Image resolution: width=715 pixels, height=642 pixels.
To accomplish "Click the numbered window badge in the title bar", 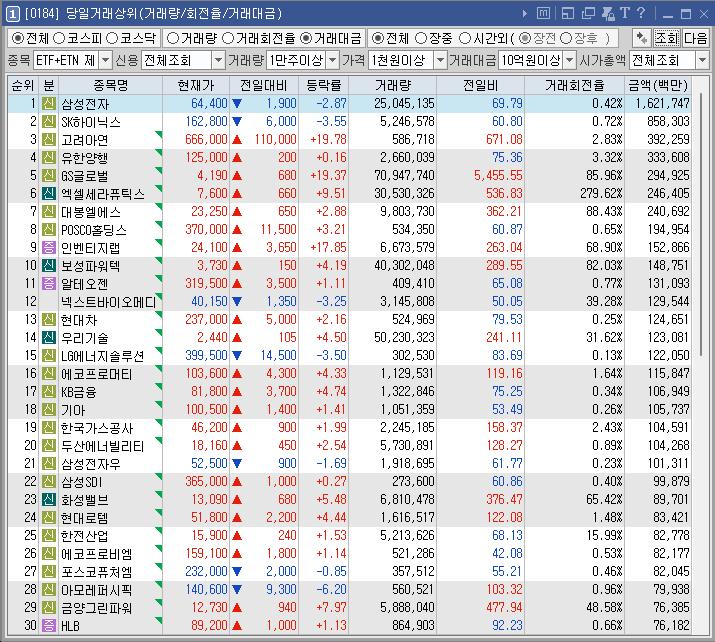I will tap(13, 14).
